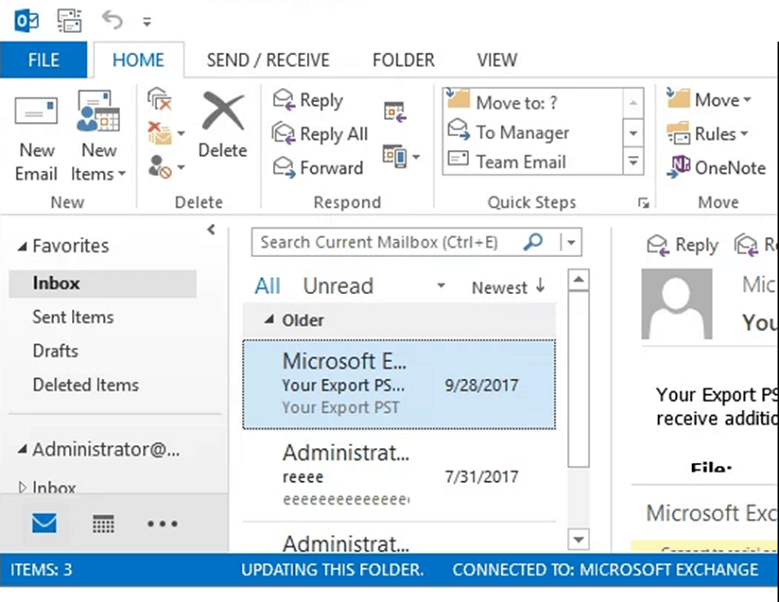Viewport: 779px width, 602px height.
Task: Open the Junk dropdown arrow
Action: [x=181, y=167]
